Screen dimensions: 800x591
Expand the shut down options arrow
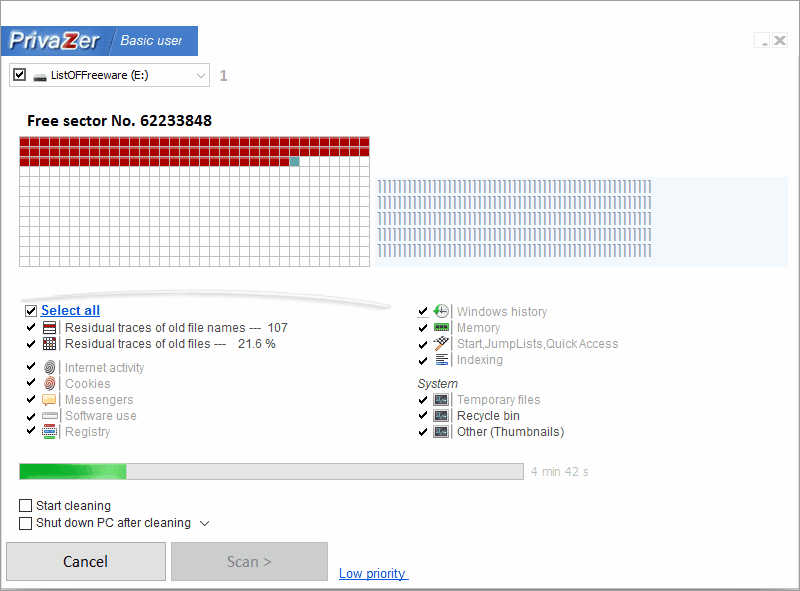click(x=205, y=523)
